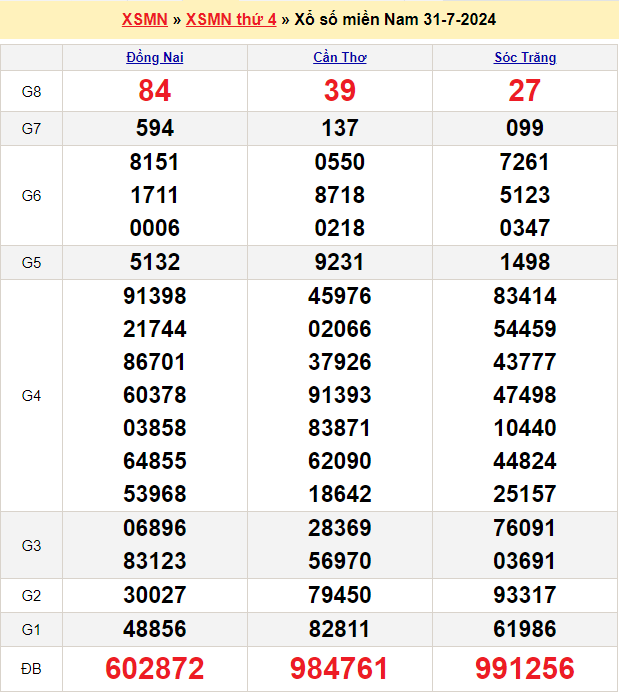Open the XSMN breadcrumb link
Viewport: 619px width, 692px height.
(x=144, y=20)
